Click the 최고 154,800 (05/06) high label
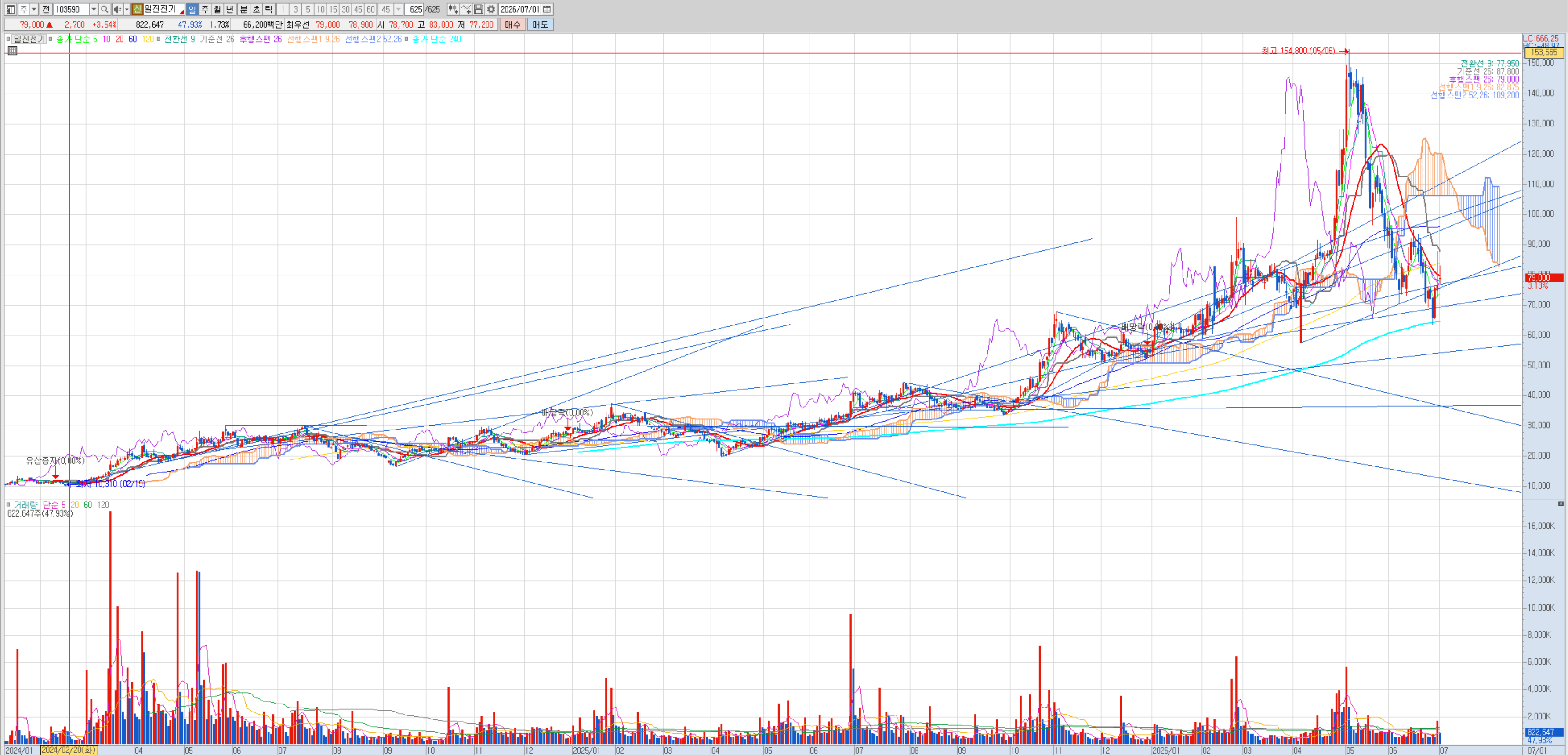 click(x=1298, y=51)
